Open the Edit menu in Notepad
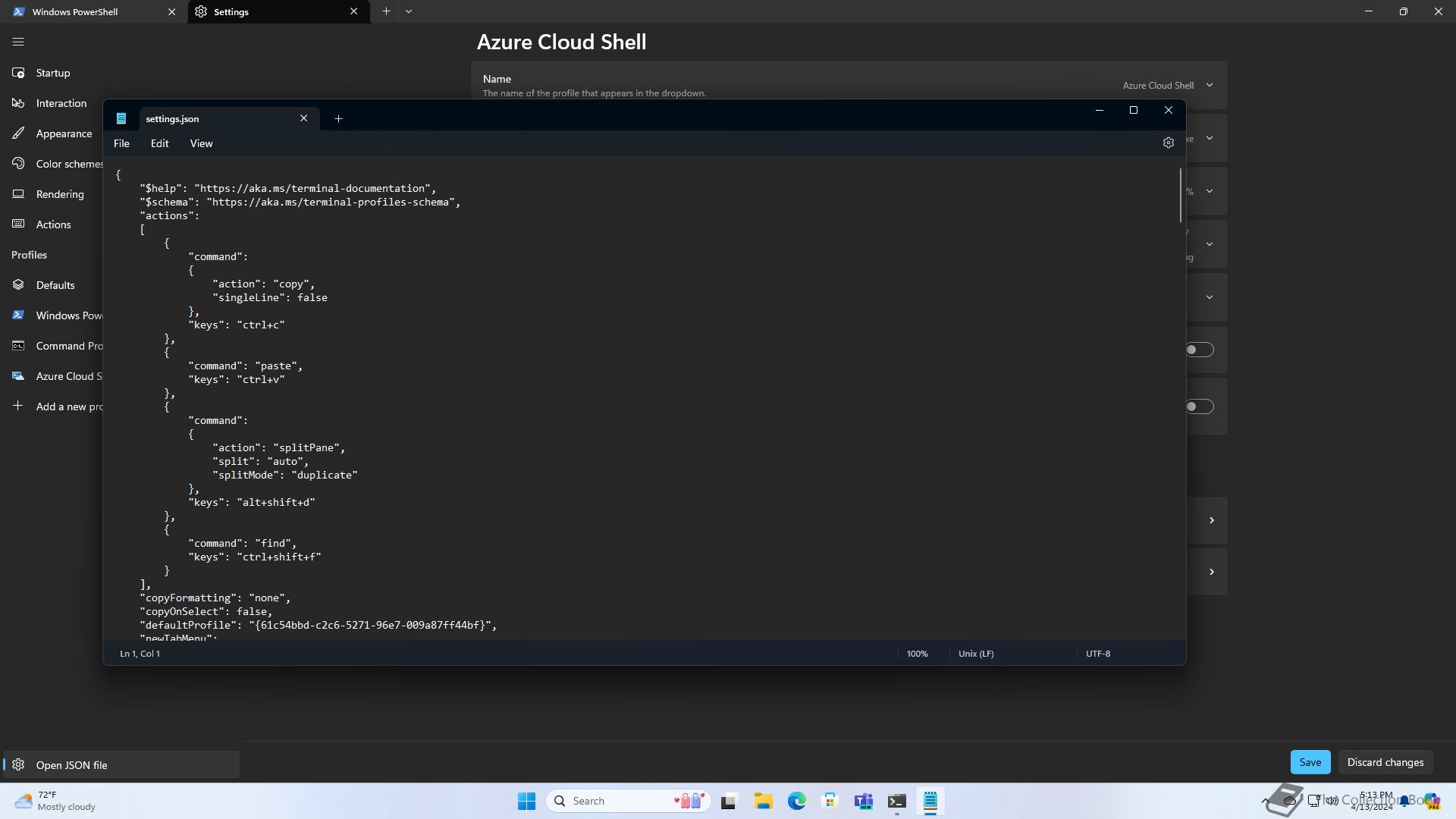Viewport: 1456px width, 819px height. pos(159,143)
